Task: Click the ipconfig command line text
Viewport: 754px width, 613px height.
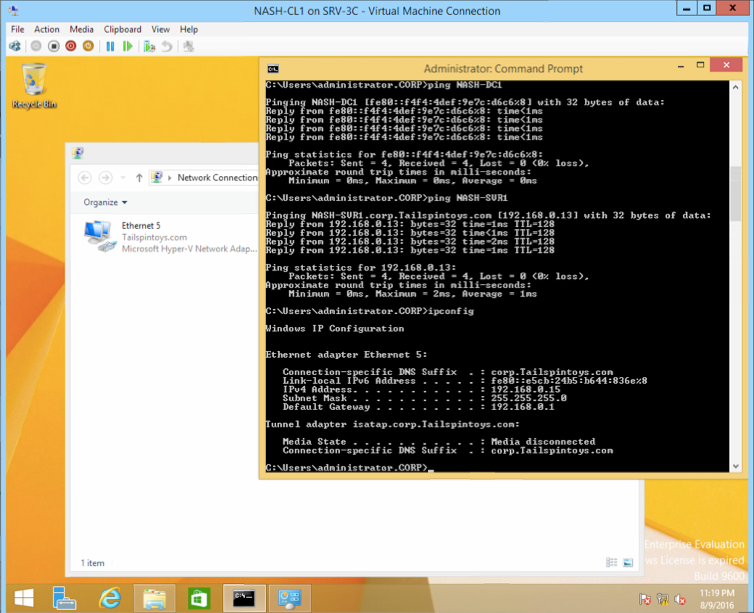Action: pyautogui.click(x=369, y=311)
